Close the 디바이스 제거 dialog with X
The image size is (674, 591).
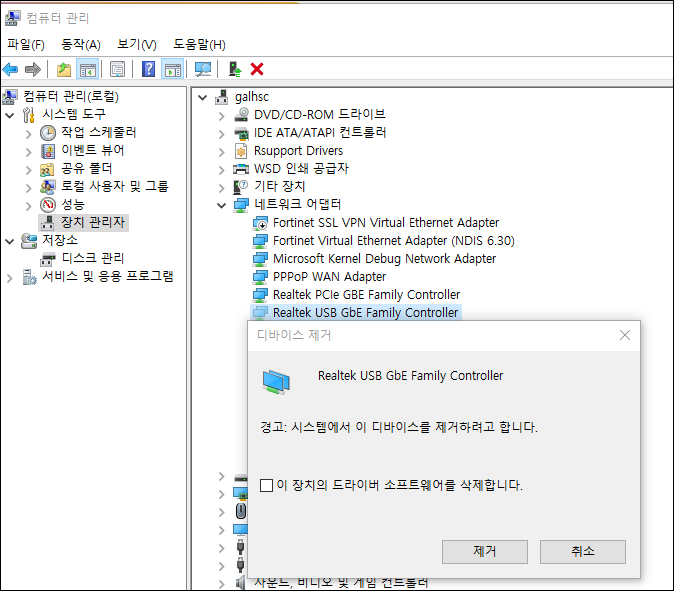pyautogui.click(x=625, y=335)
